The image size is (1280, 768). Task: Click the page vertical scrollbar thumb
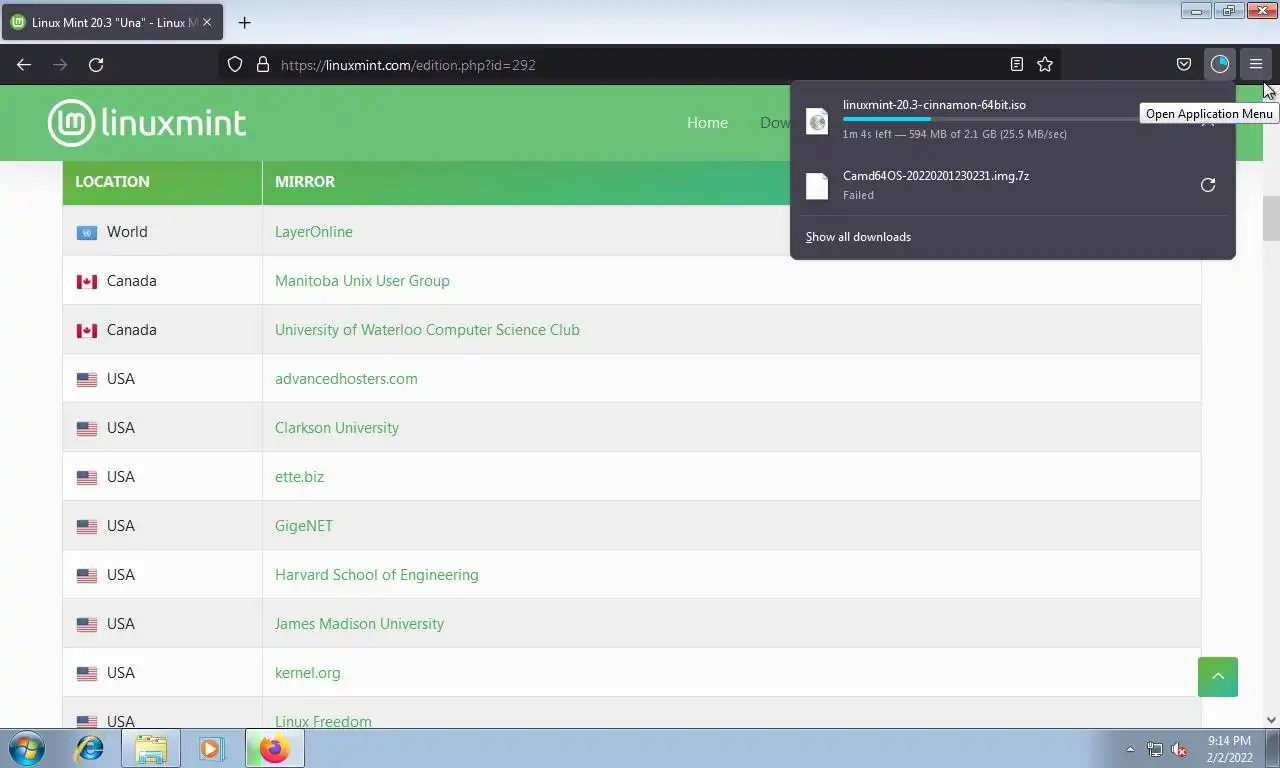coord(1271,219)
